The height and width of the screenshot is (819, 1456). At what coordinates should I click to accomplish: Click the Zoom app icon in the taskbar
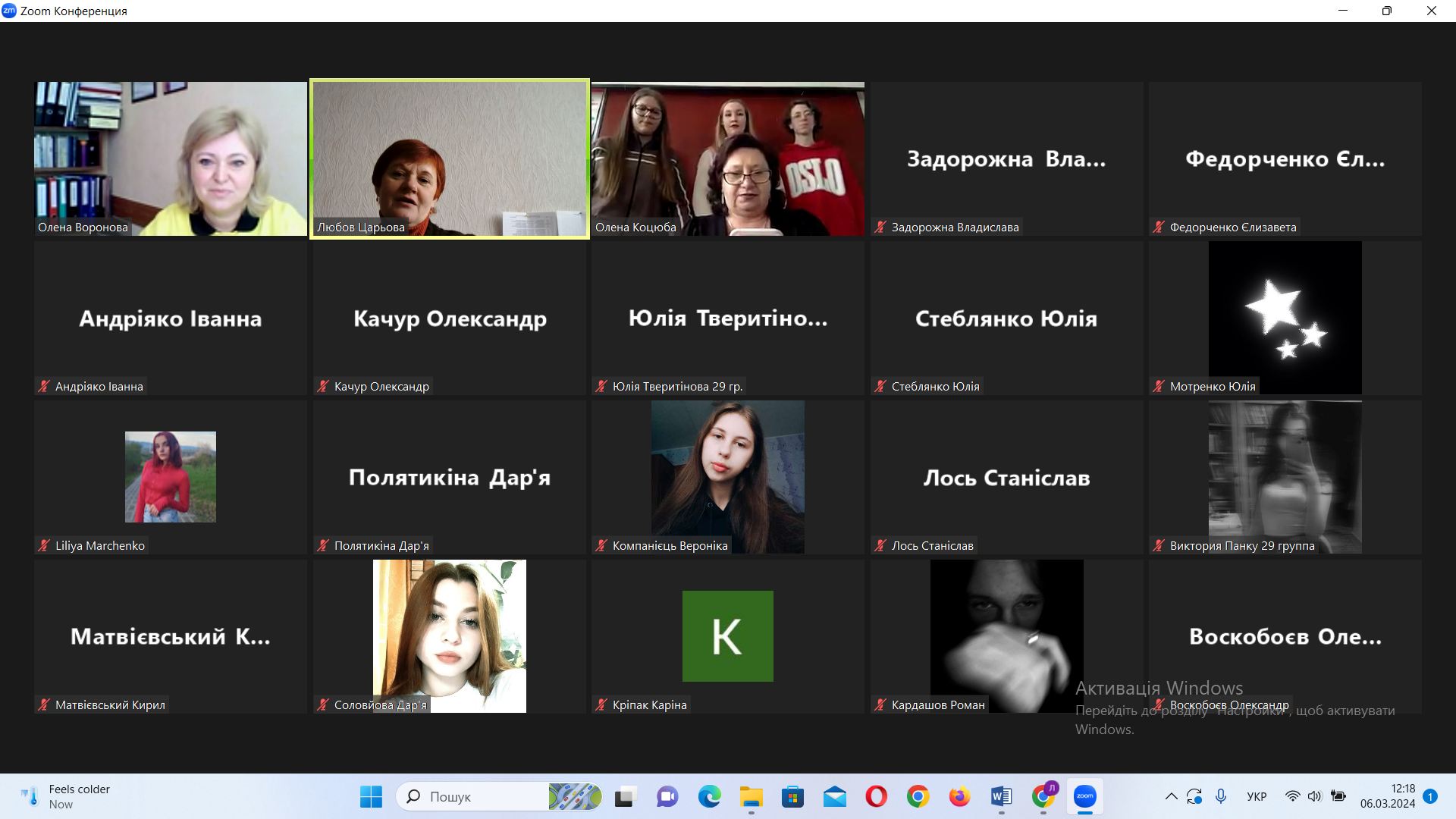1084,796
